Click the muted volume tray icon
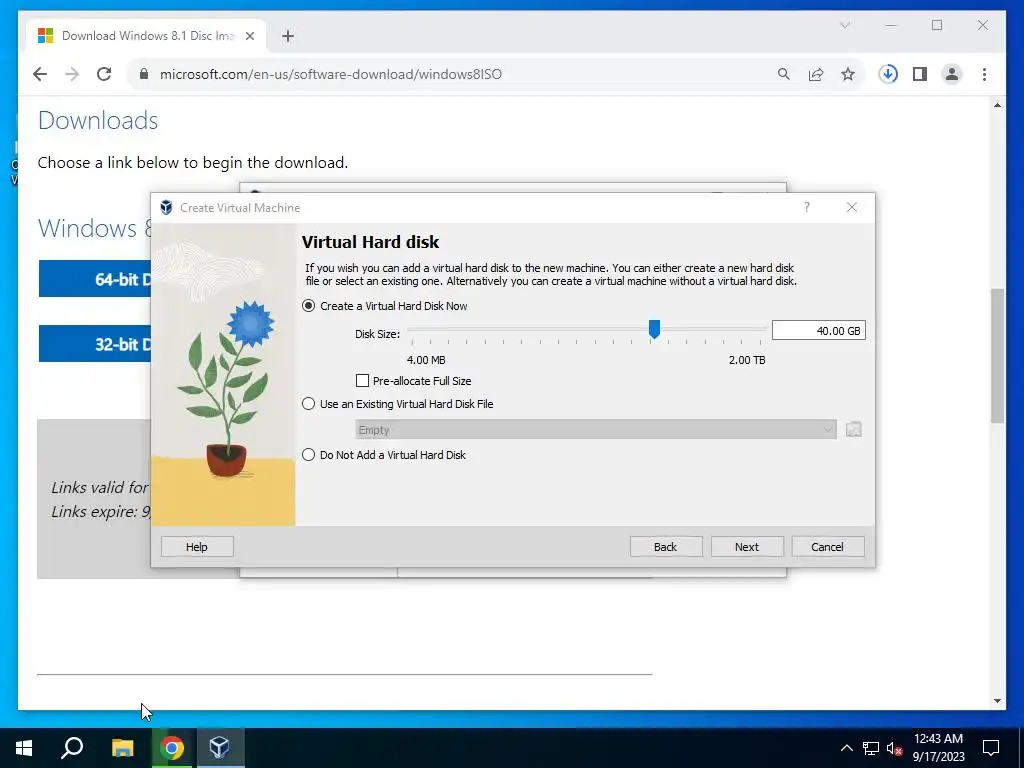The width and height of the screenshot is (1024, 768). point(894,748)
